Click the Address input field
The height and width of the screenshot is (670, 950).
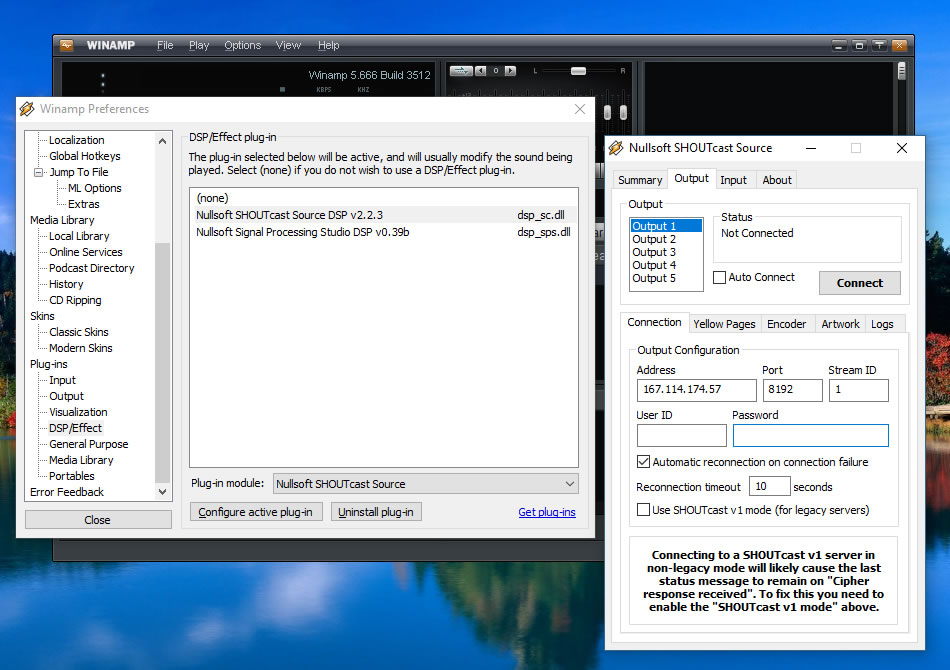click(696, 390)
